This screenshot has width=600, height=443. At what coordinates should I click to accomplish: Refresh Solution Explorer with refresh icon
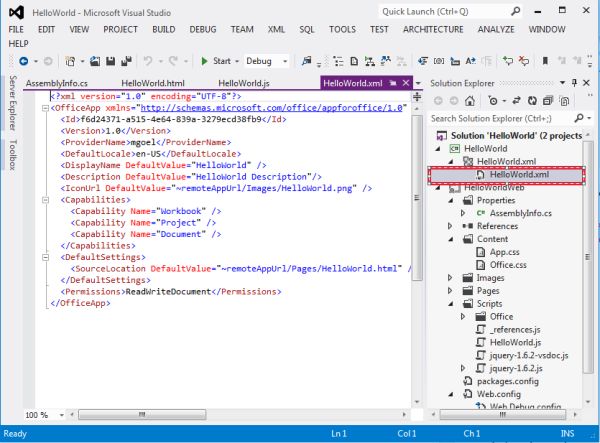pyautogui.click(x=532, y=101)
